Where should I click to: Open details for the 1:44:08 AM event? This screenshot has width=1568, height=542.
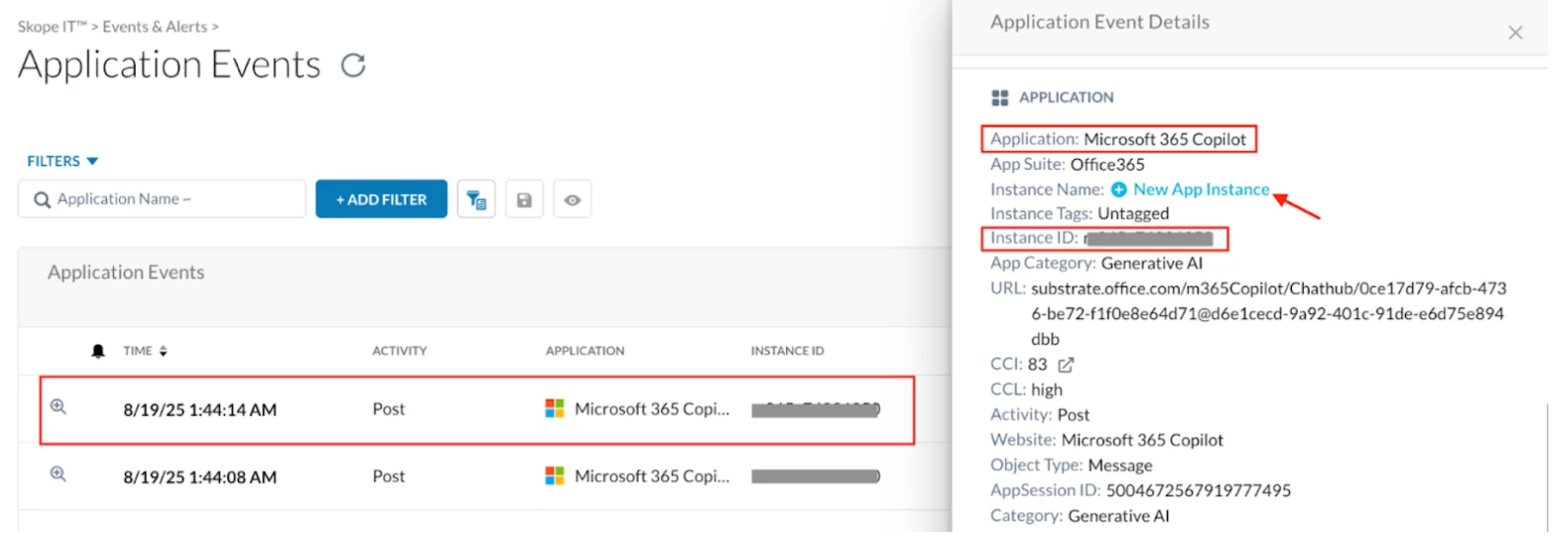(x=58, y=474)
